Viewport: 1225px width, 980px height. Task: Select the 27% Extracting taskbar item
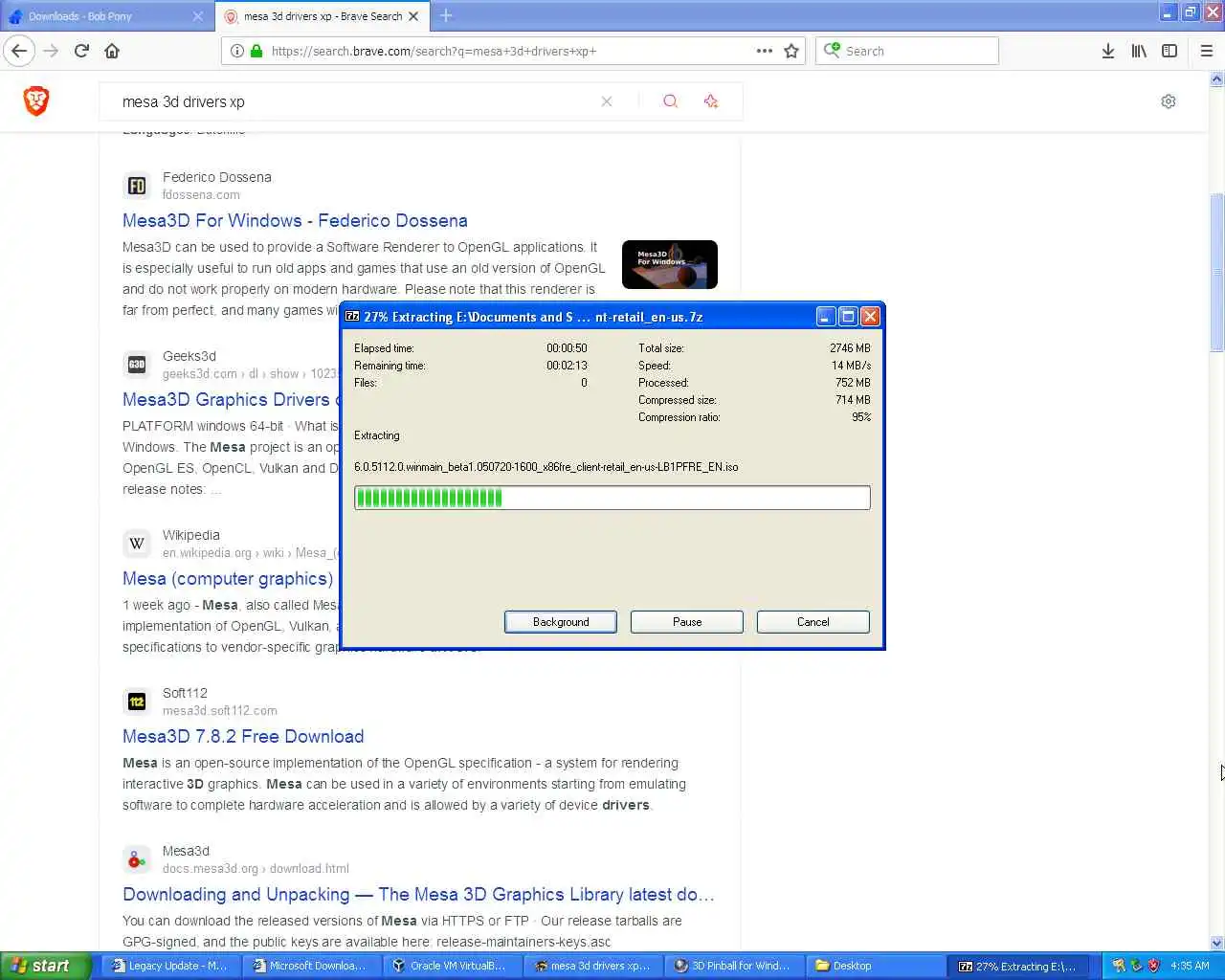1018,966
